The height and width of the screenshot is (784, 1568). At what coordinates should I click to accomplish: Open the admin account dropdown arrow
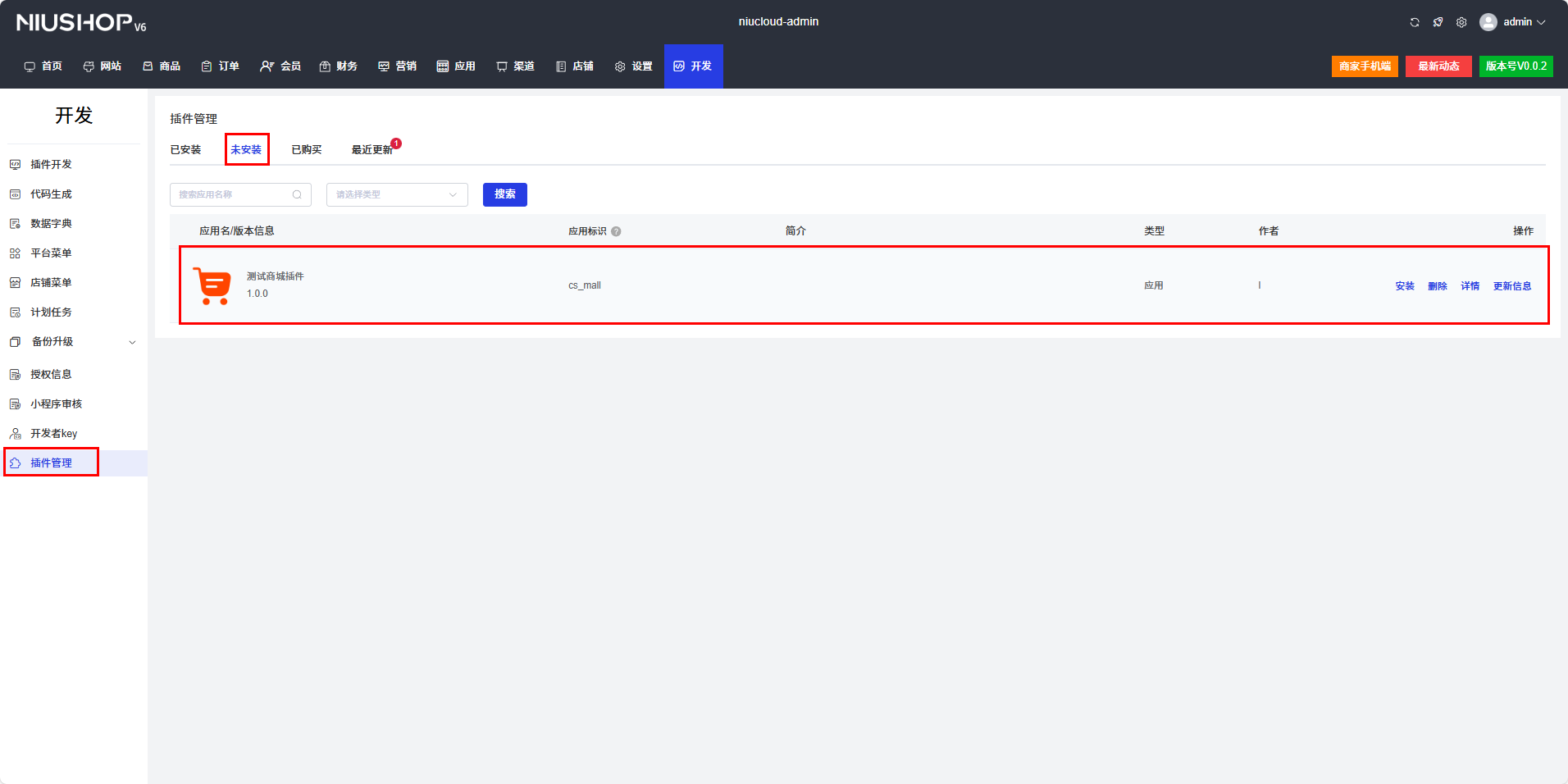tap(1542, 22)
